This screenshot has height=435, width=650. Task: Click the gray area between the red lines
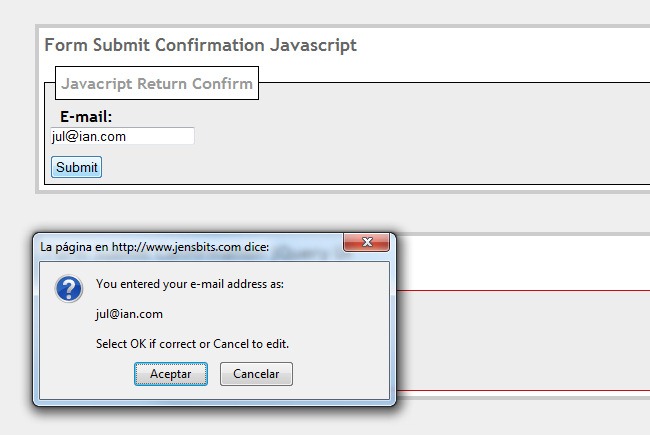click(520, 340)
